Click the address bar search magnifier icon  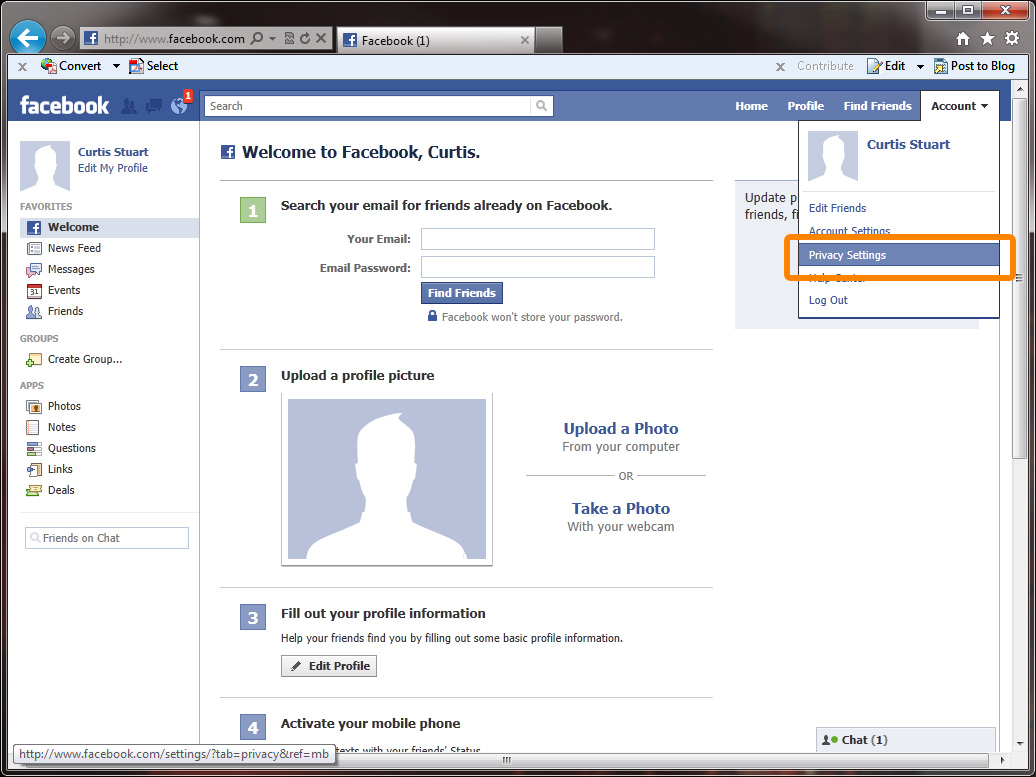(x=258, y=38)
